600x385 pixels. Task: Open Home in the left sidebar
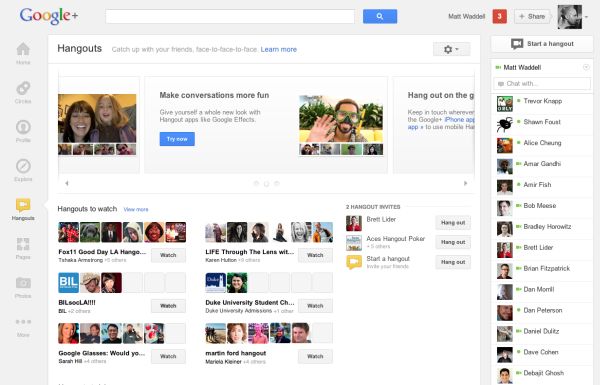pyautogui.click(x=23, y=53)
